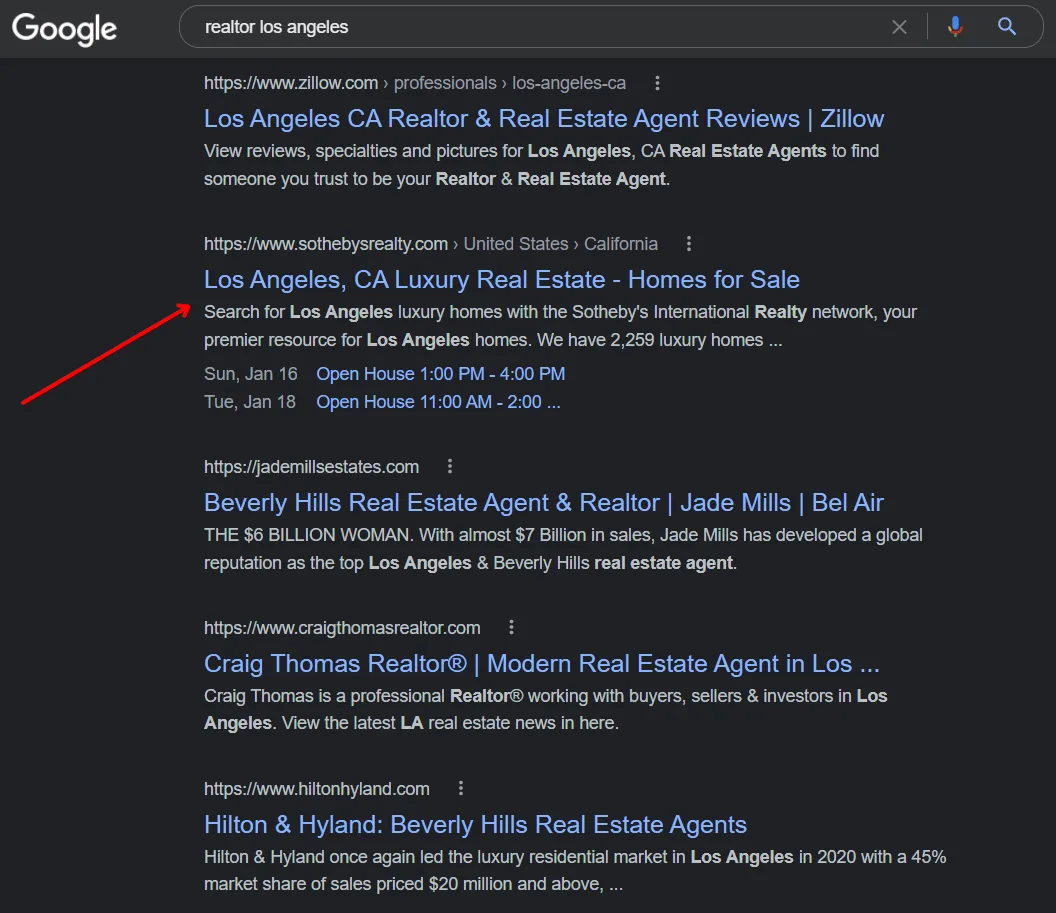The height and width of the screenshot is (913, 1056).
Task: Click the sothebysrealty.com URL breadcrumb
Action: point(431,244)
